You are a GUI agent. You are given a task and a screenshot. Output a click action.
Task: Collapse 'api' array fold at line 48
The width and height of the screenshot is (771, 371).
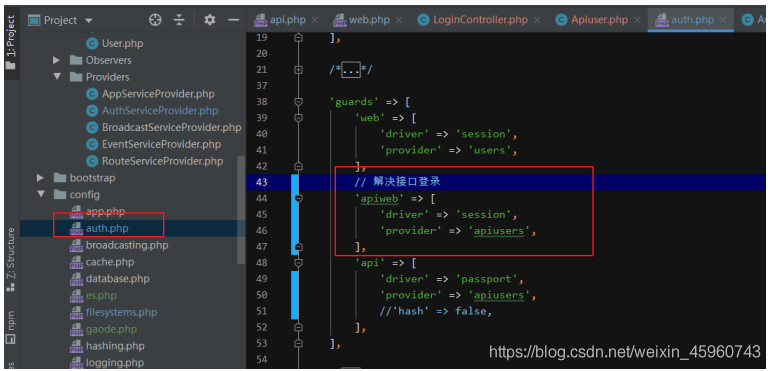pos(298,262)
